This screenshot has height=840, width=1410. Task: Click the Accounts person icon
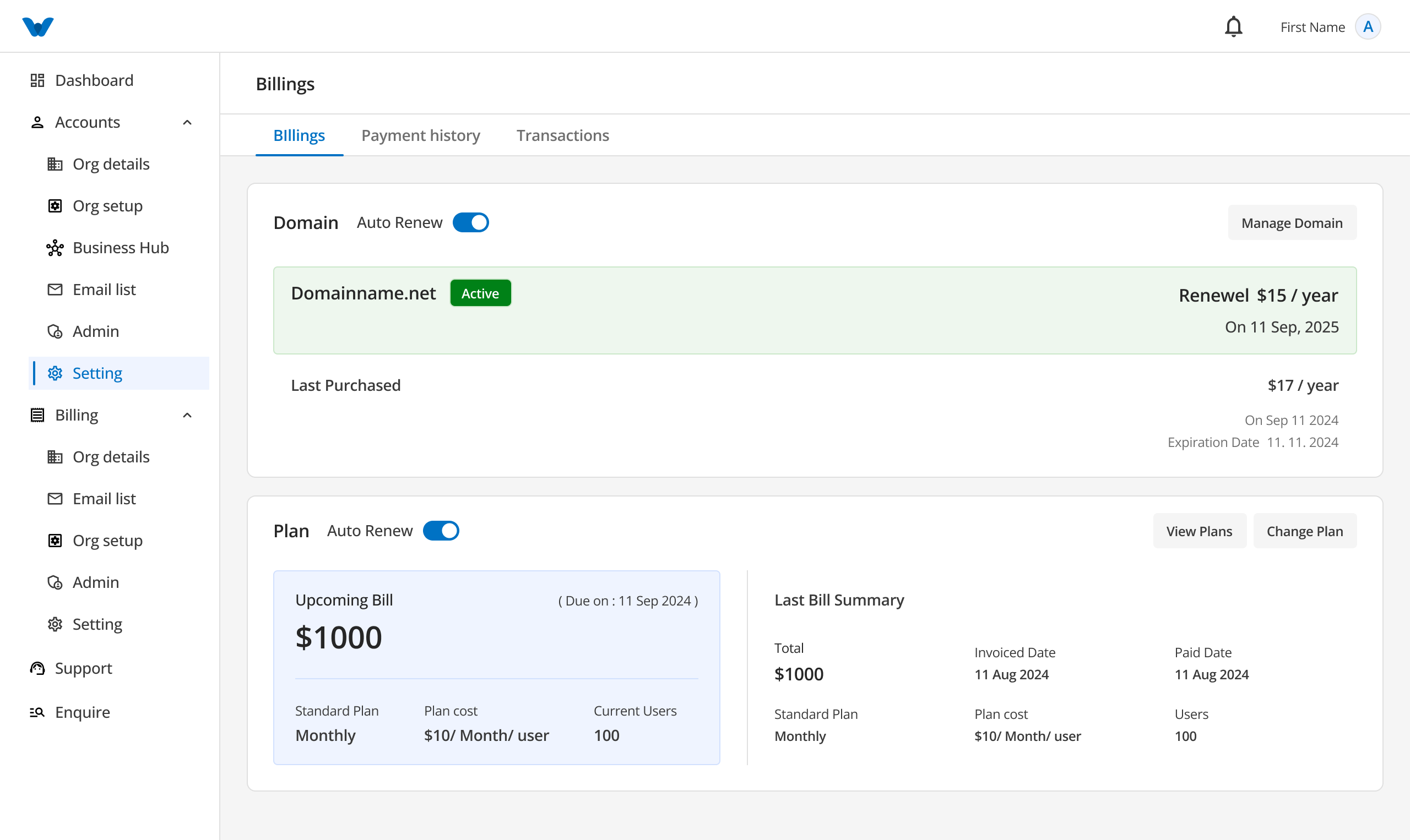(x=37, y=122)
